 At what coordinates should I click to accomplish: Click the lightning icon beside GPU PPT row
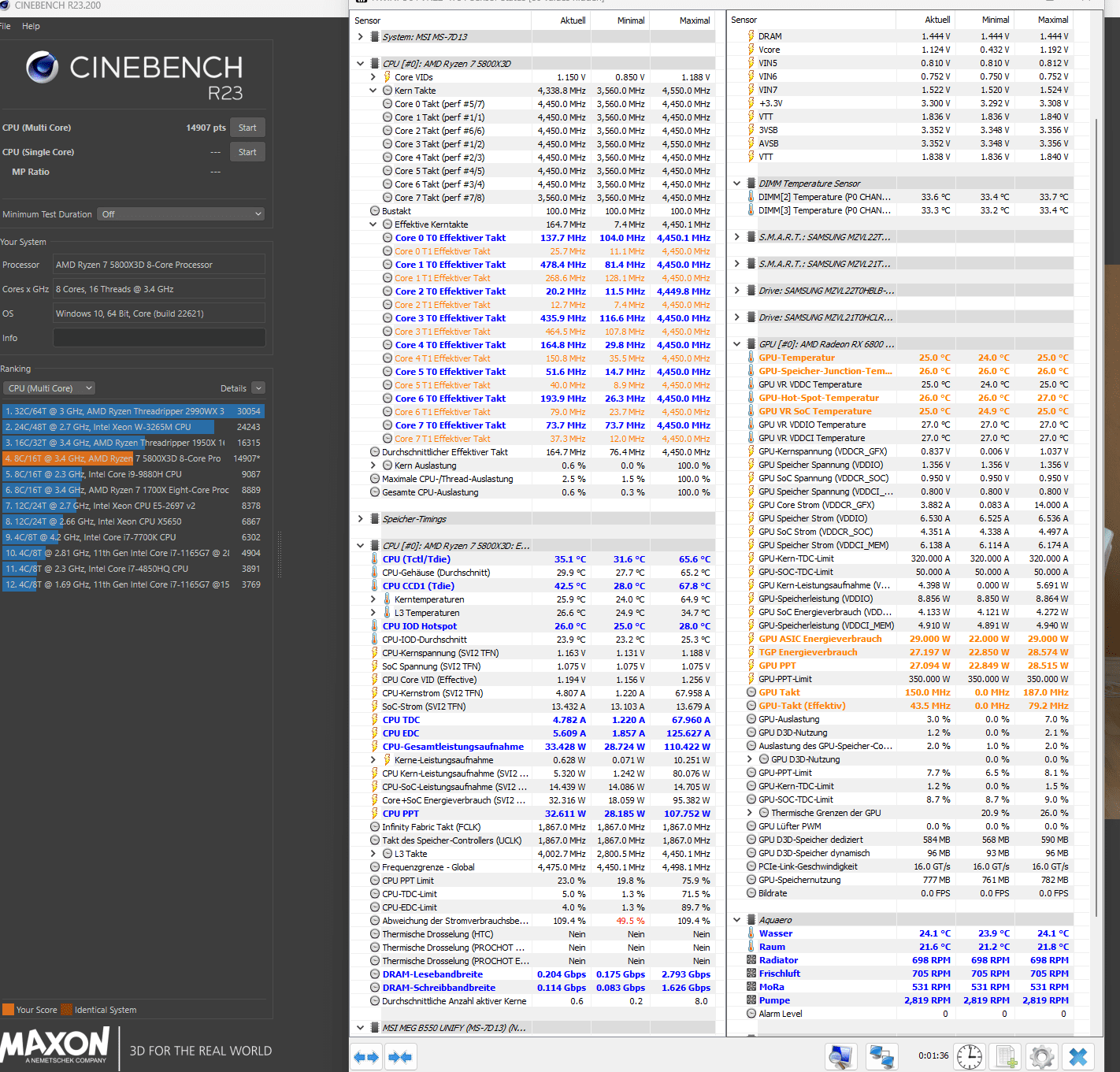751,666
